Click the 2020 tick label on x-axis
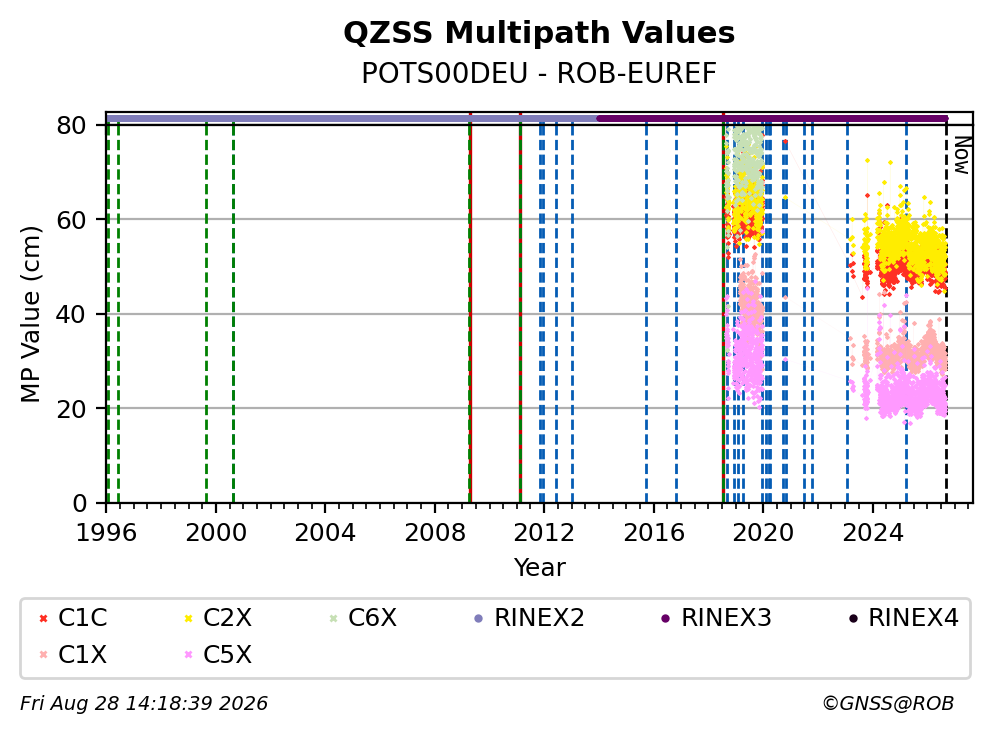The height and width of the screenshot is (734, 992). [763, 533]
